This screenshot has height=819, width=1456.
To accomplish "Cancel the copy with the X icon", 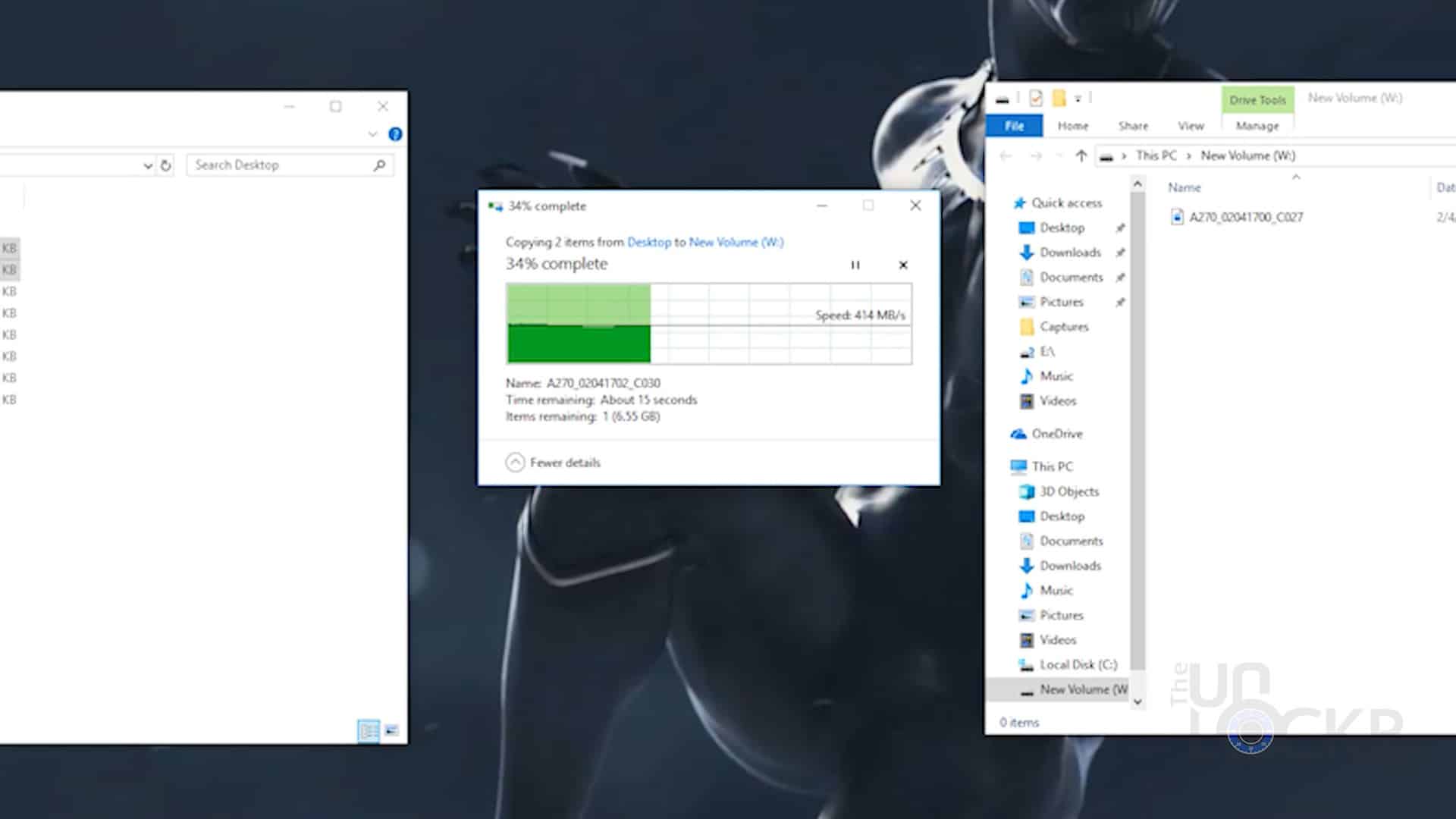I will pyautogui.click(x=902, y=265).
